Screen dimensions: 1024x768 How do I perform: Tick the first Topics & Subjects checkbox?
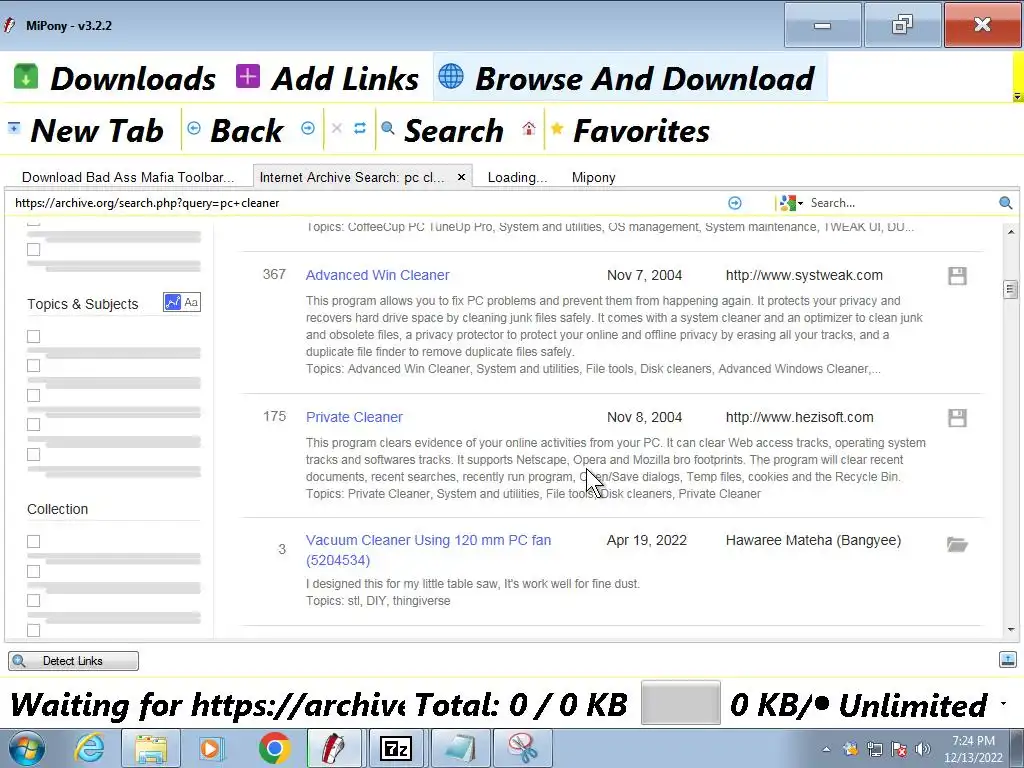33,336
